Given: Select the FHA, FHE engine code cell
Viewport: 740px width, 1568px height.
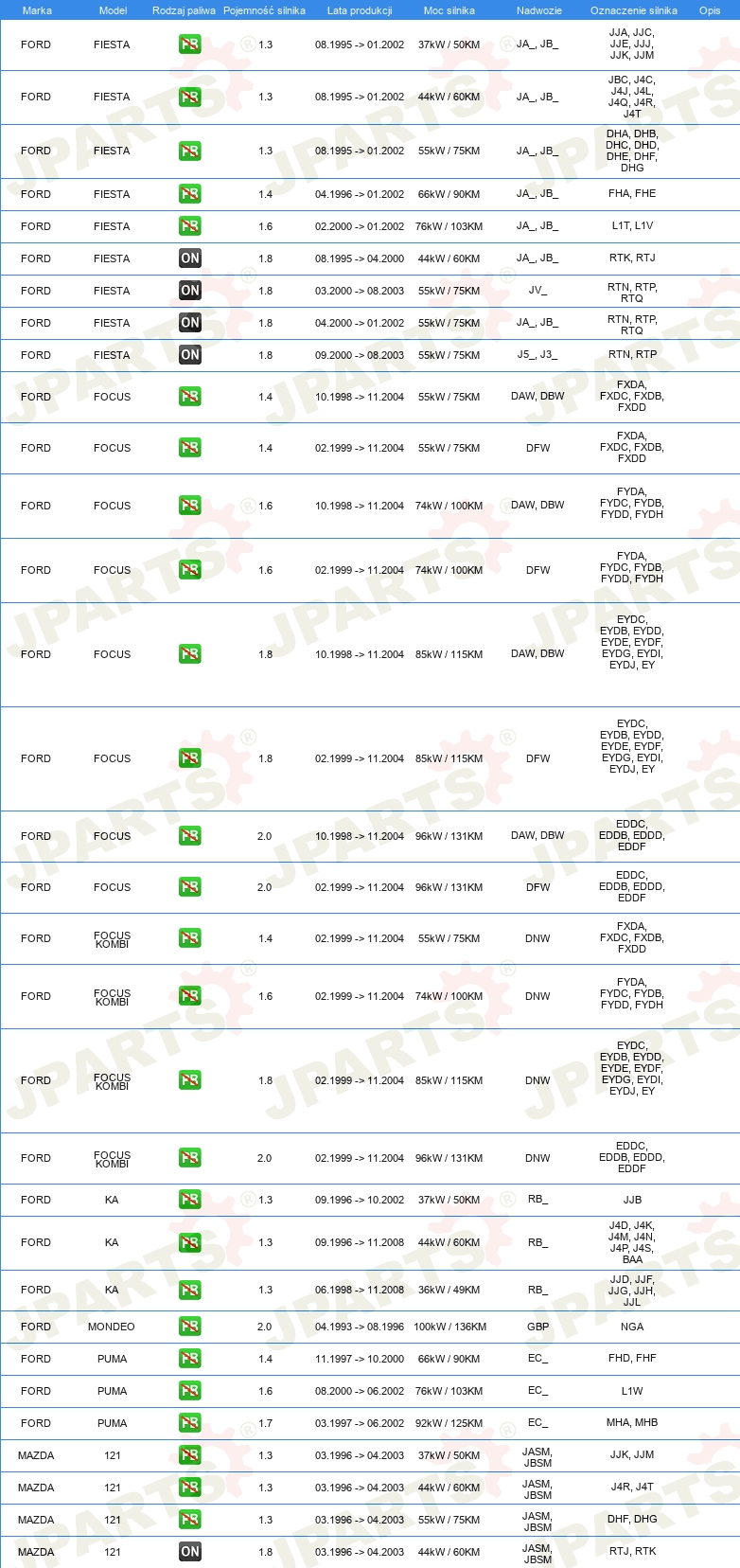Looking at the screenshot, I should pos(632,194).
